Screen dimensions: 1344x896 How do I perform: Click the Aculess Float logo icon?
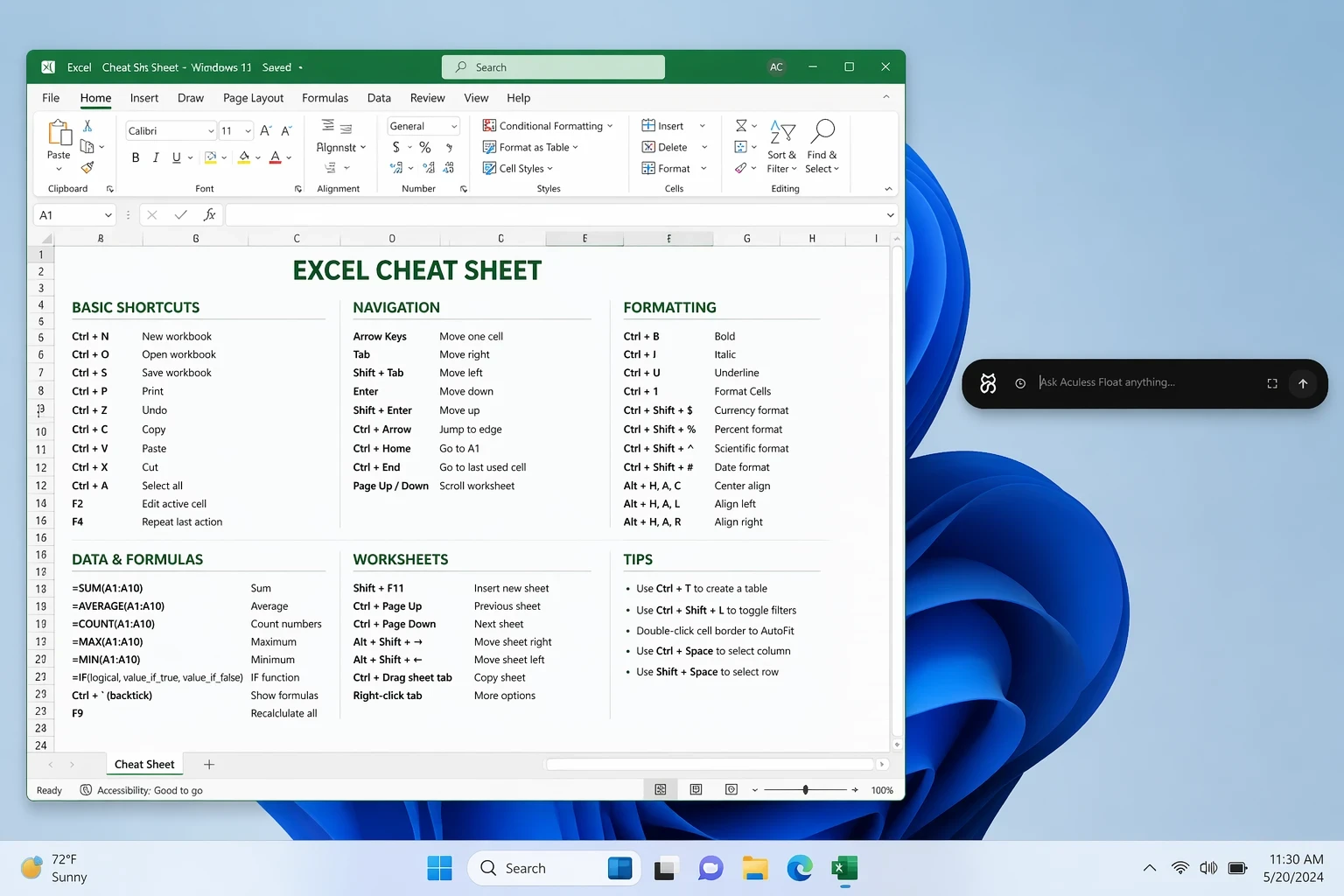coord(988,383)
